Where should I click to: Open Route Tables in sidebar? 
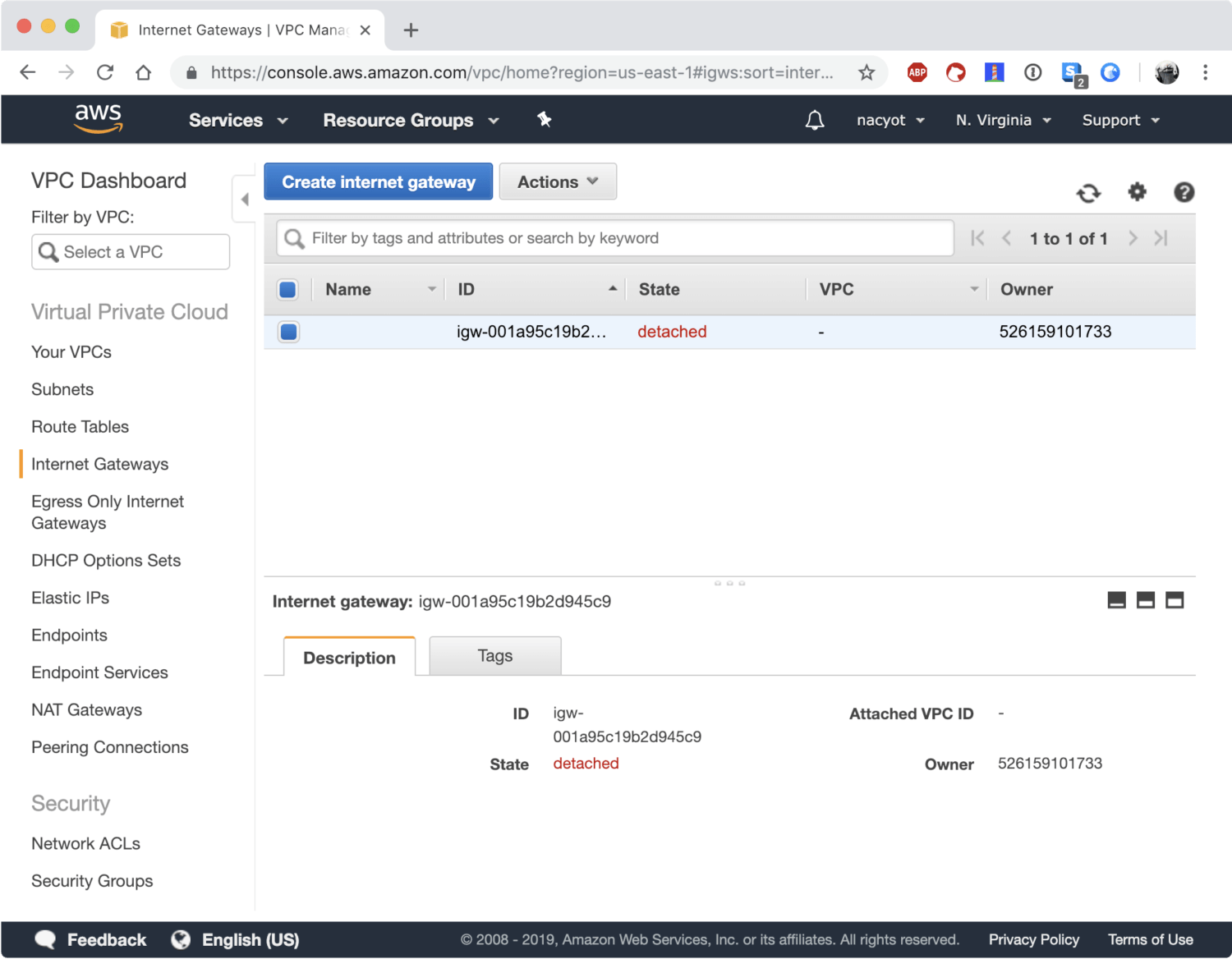tap(80, 427)
